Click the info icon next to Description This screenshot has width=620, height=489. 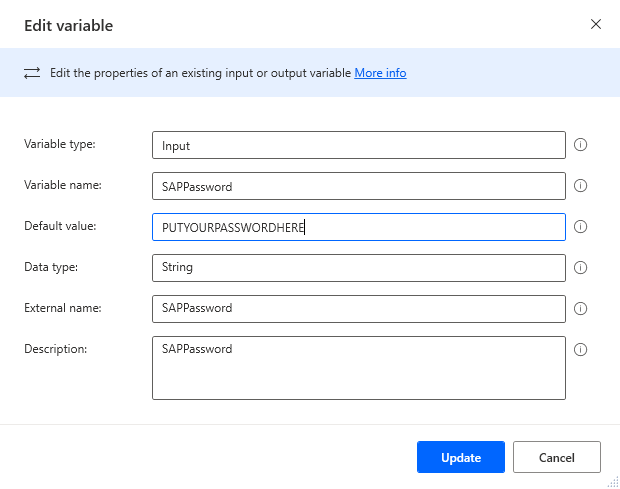(581, 350)
